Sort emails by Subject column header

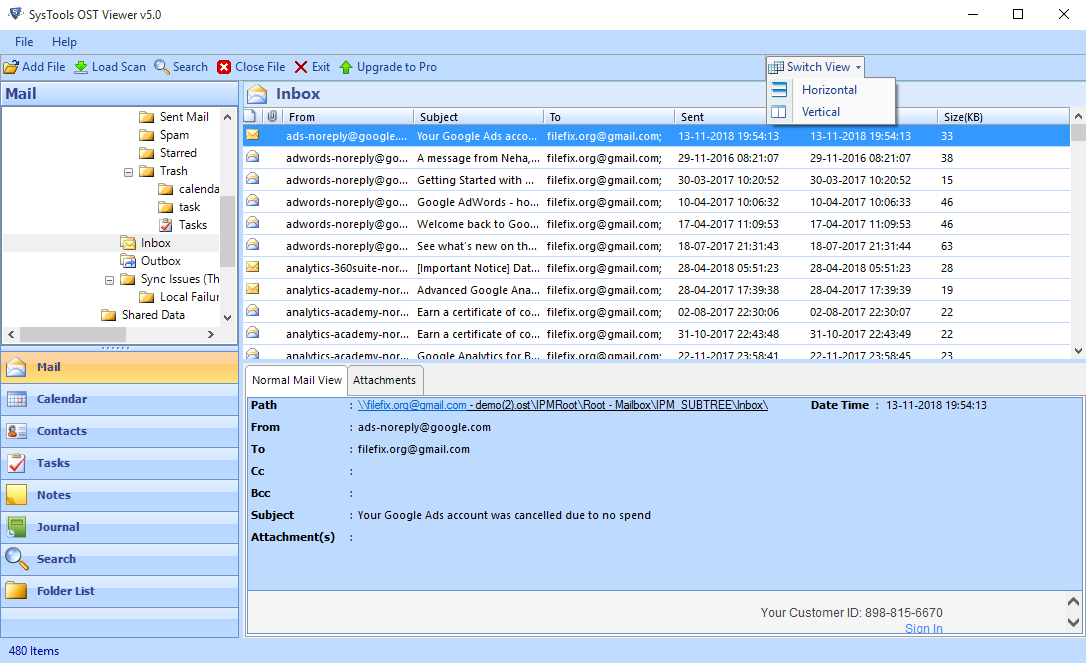point(478,117)
